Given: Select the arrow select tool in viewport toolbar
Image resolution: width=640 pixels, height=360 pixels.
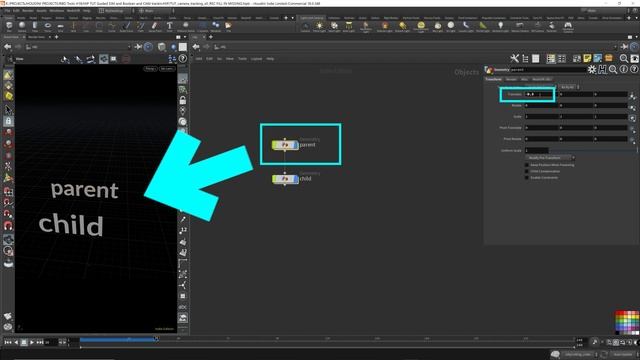Looking at the screenshot, I should (x=8, y=110).
